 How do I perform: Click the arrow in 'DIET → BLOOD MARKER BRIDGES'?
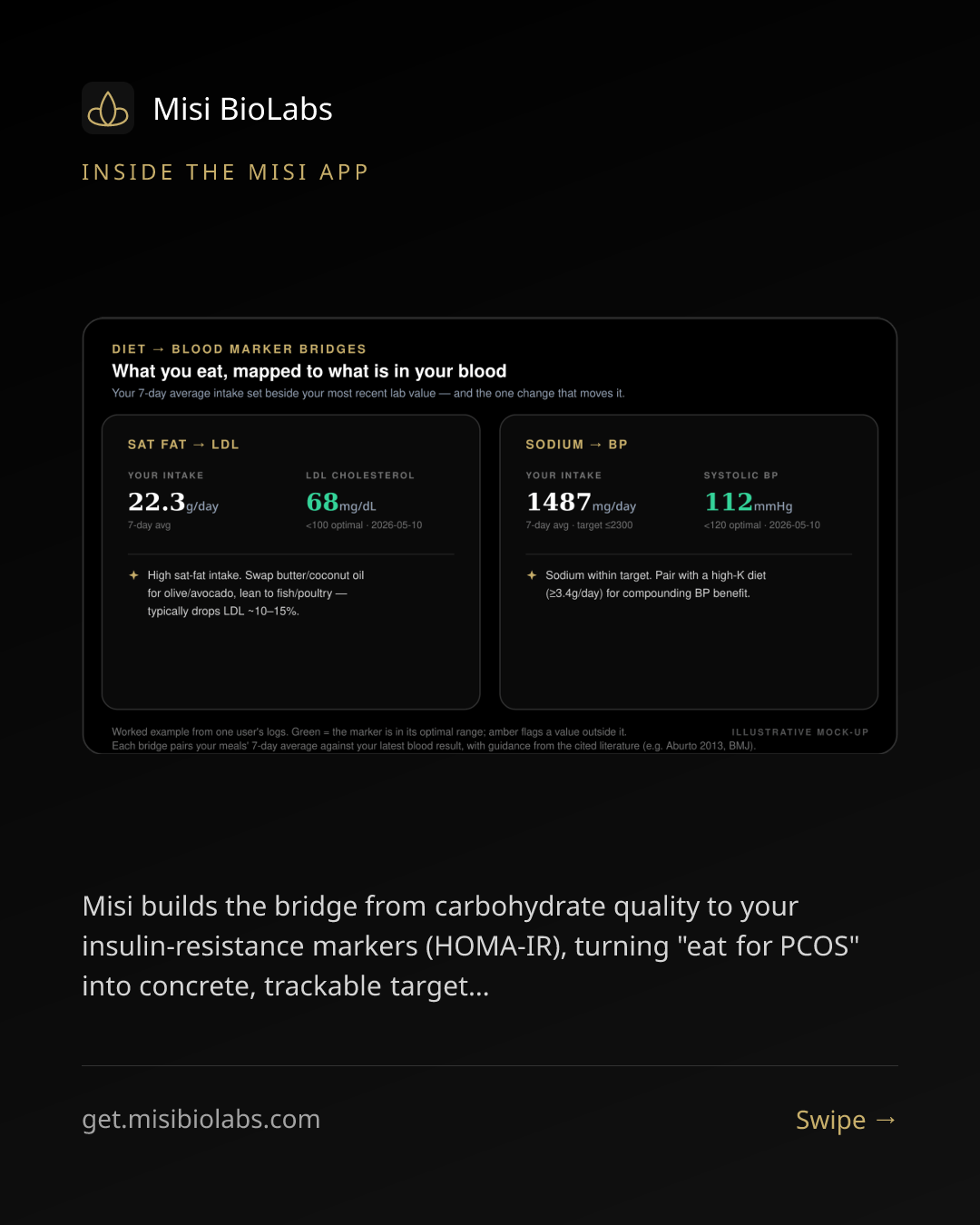159,349
